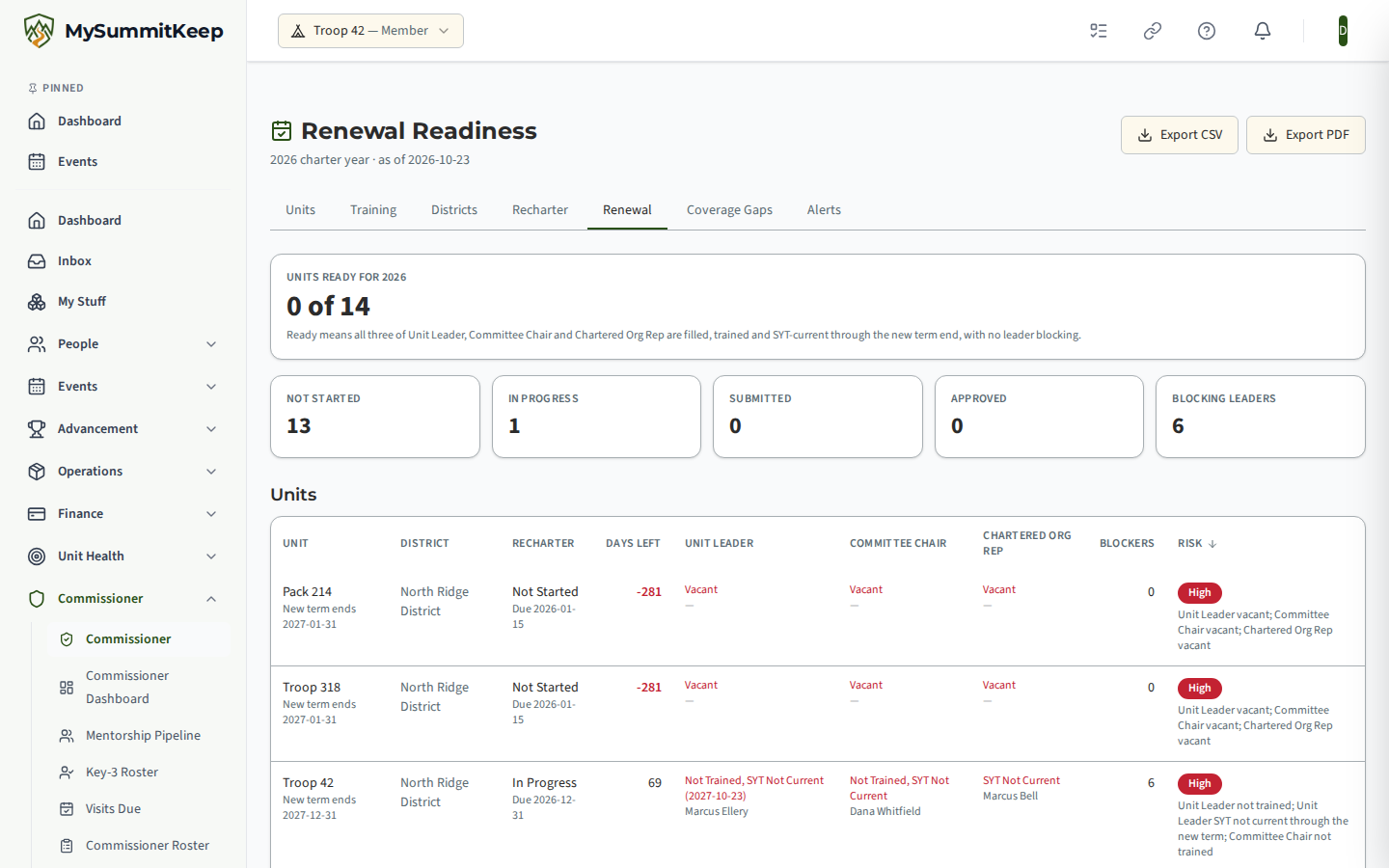Expand Operations section
Screen dimensions: 1389x868
(123, 471)
